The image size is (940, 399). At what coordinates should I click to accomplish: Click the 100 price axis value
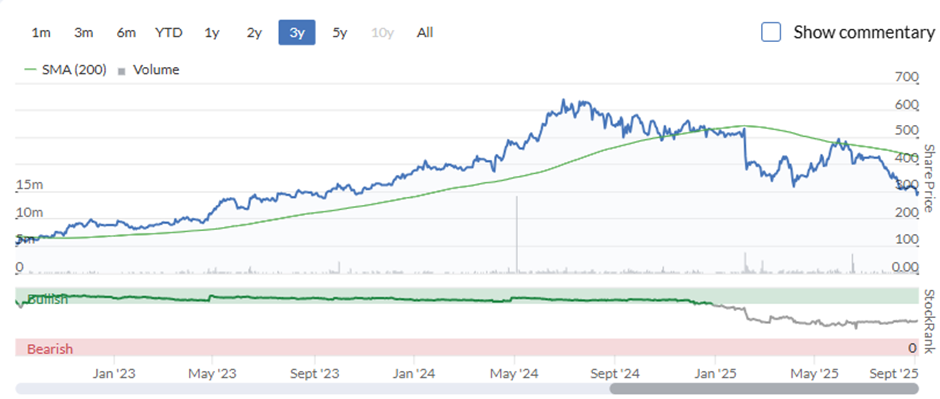(906, 240)
